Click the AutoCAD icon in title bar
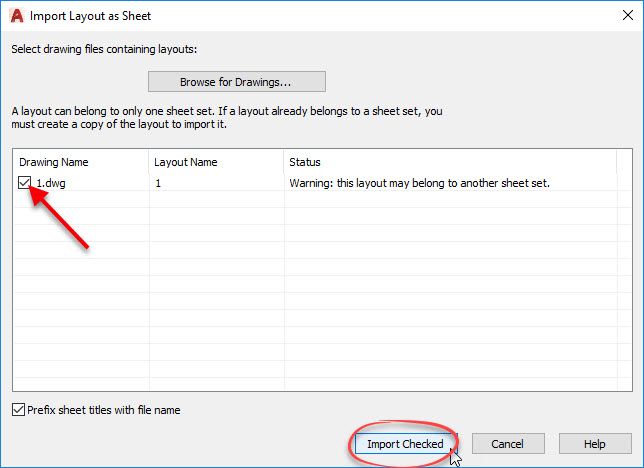 [x=15, y=16]
